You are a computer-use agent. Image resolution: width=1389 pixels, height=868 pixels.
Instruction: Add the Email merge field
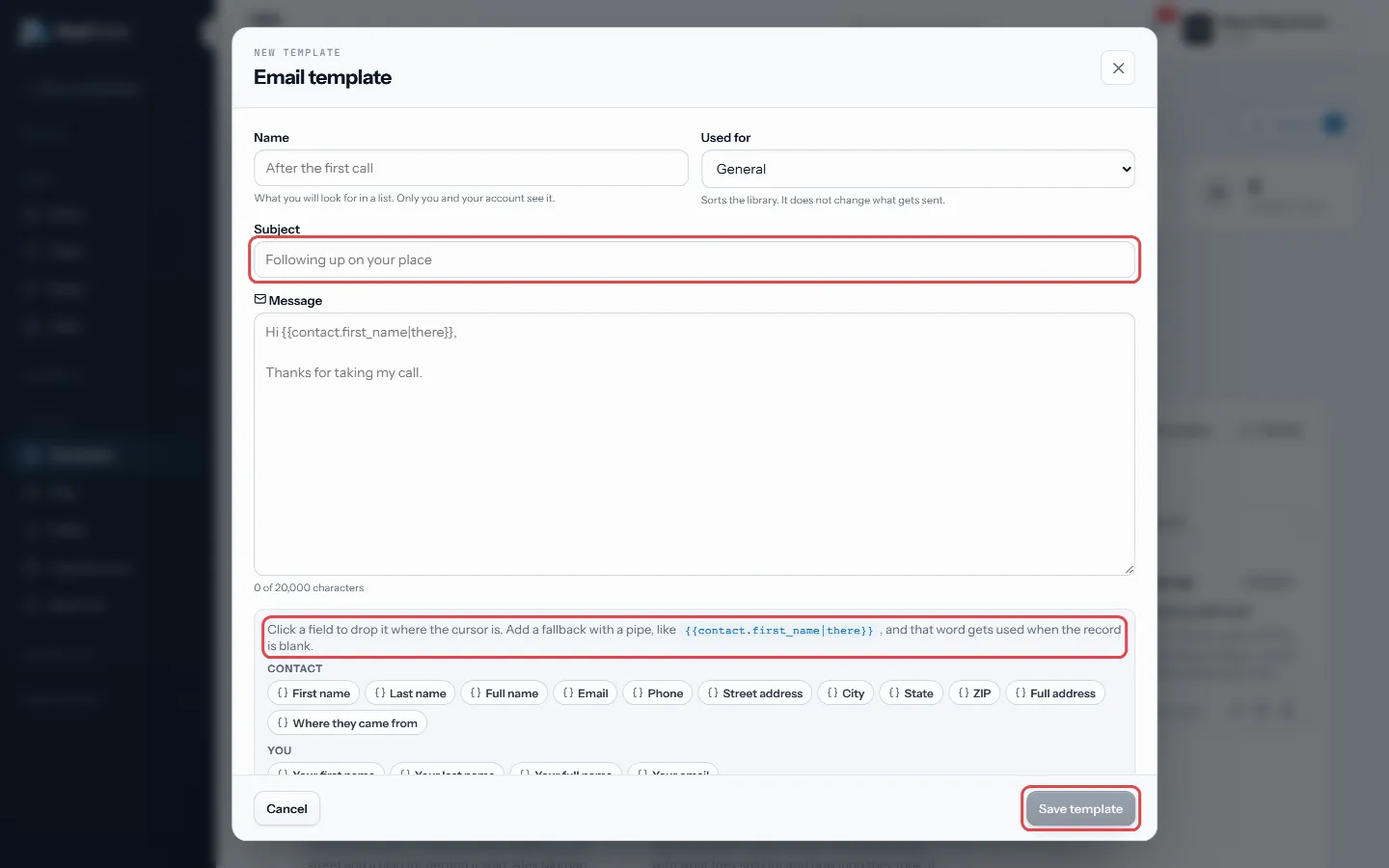pos(586,693)
